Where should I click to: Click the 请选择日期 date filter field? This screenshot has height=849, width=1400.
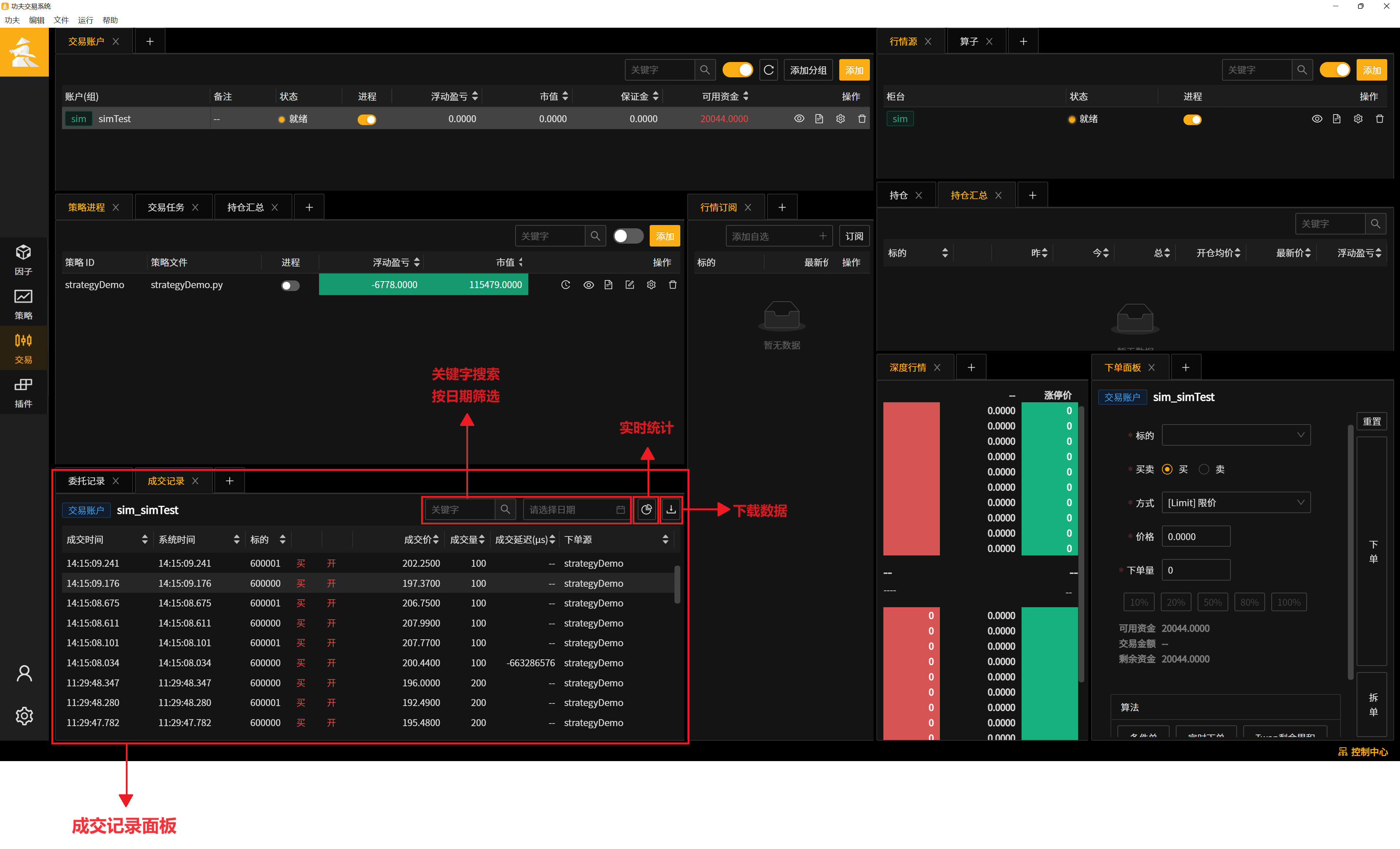click(576, 510)
